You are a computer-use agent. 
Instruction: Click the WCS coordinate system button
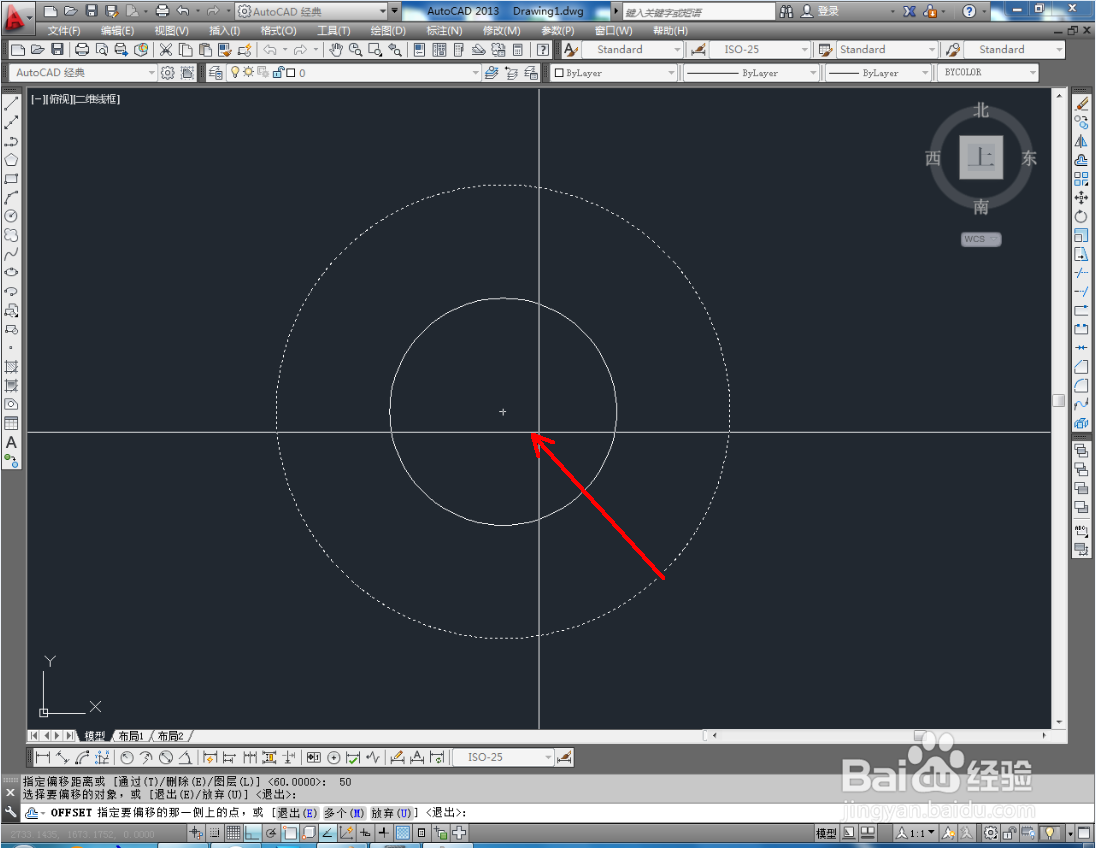click(x=981, y=239)
